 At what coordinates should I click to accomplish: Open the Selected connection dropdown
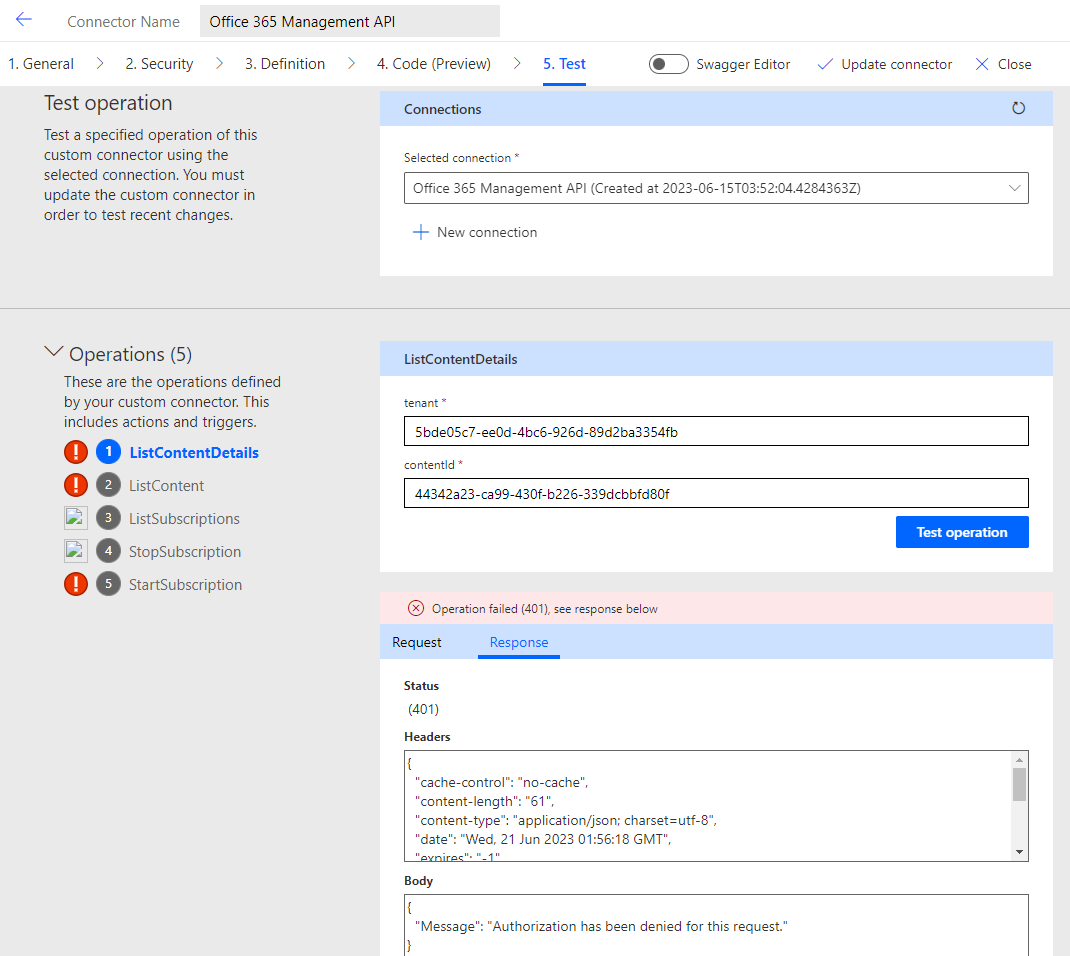715,187
